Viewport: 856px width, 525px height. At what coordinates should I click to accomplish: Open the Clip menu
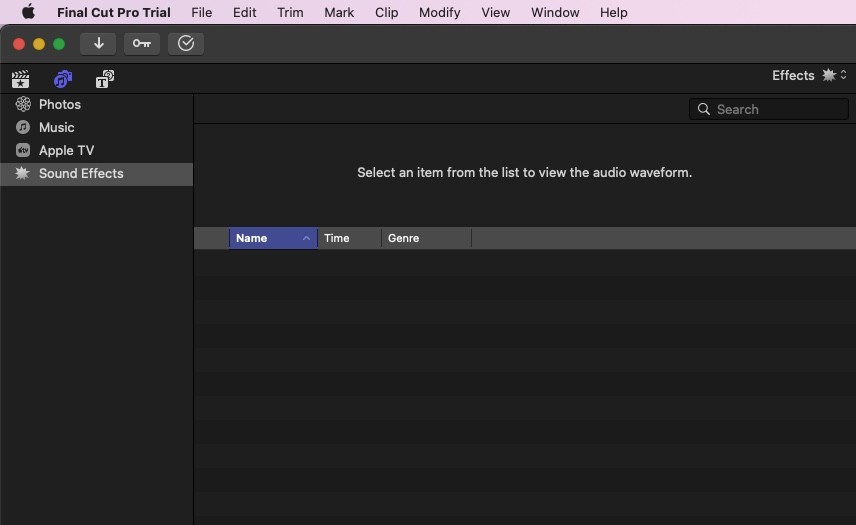[x=386, y=12]
